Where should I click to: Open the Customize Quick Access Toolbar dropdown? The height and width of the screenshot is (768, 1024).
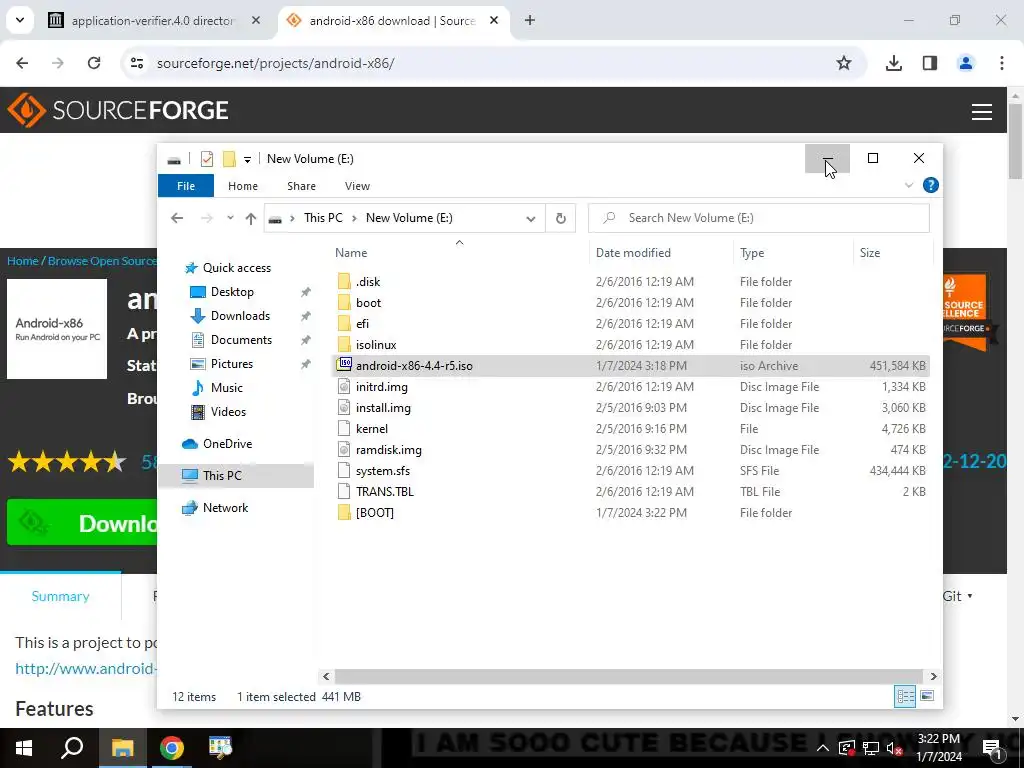coord(248,159)
